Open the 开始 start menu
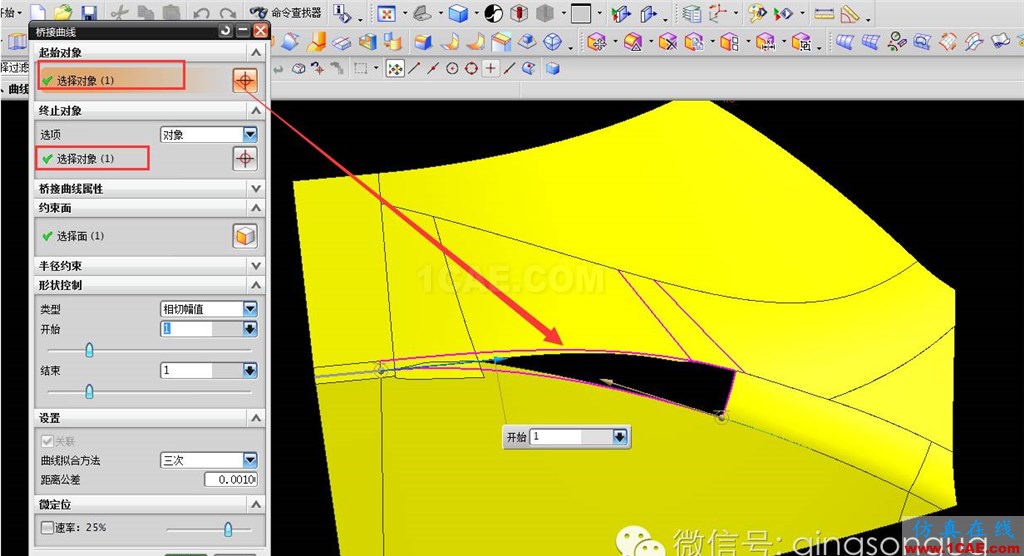 10,12
